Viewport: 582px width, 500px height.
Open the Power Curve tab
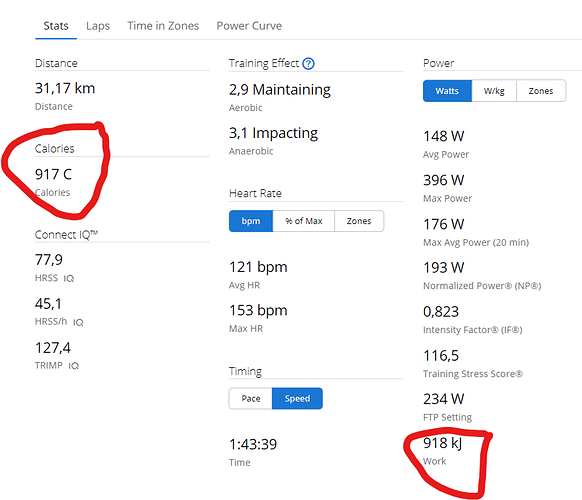coord(249,26)
